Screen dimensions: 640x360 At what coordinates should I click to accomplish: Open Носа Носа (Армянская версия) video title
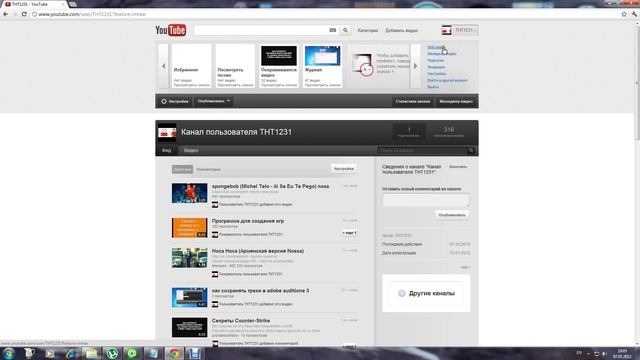tap(258, 251)
